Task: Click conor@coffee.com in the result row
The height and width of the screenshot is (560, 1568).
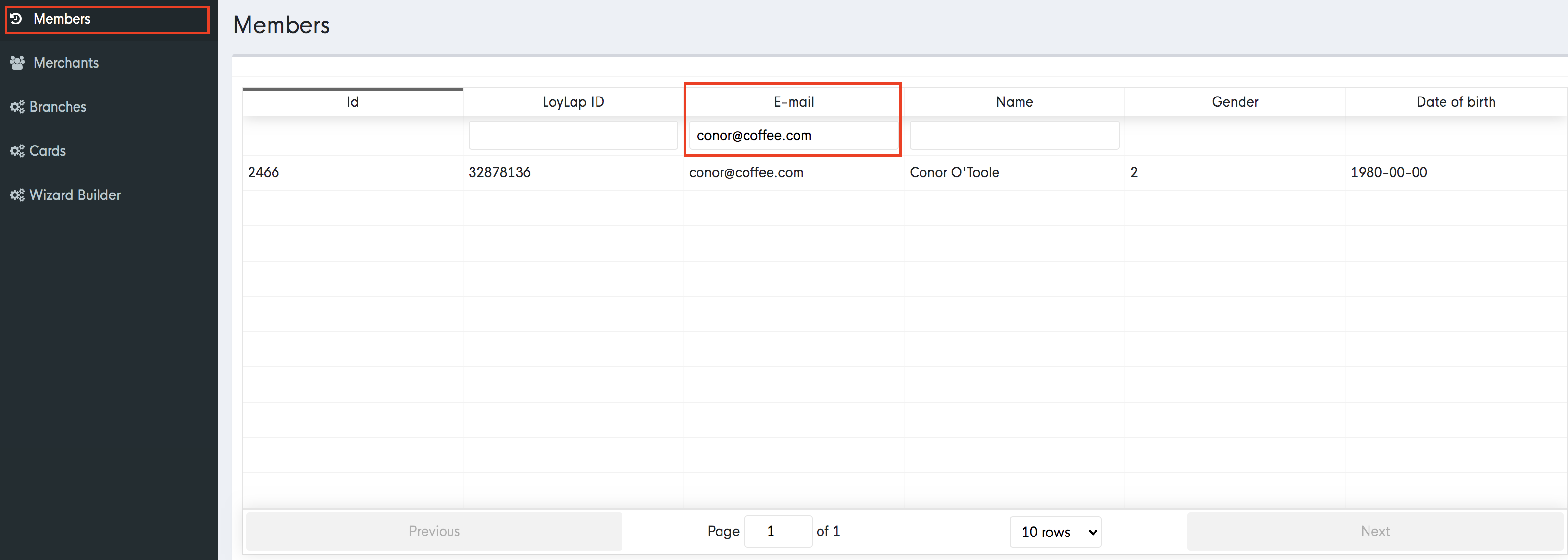Action: (x=747, y=172)
